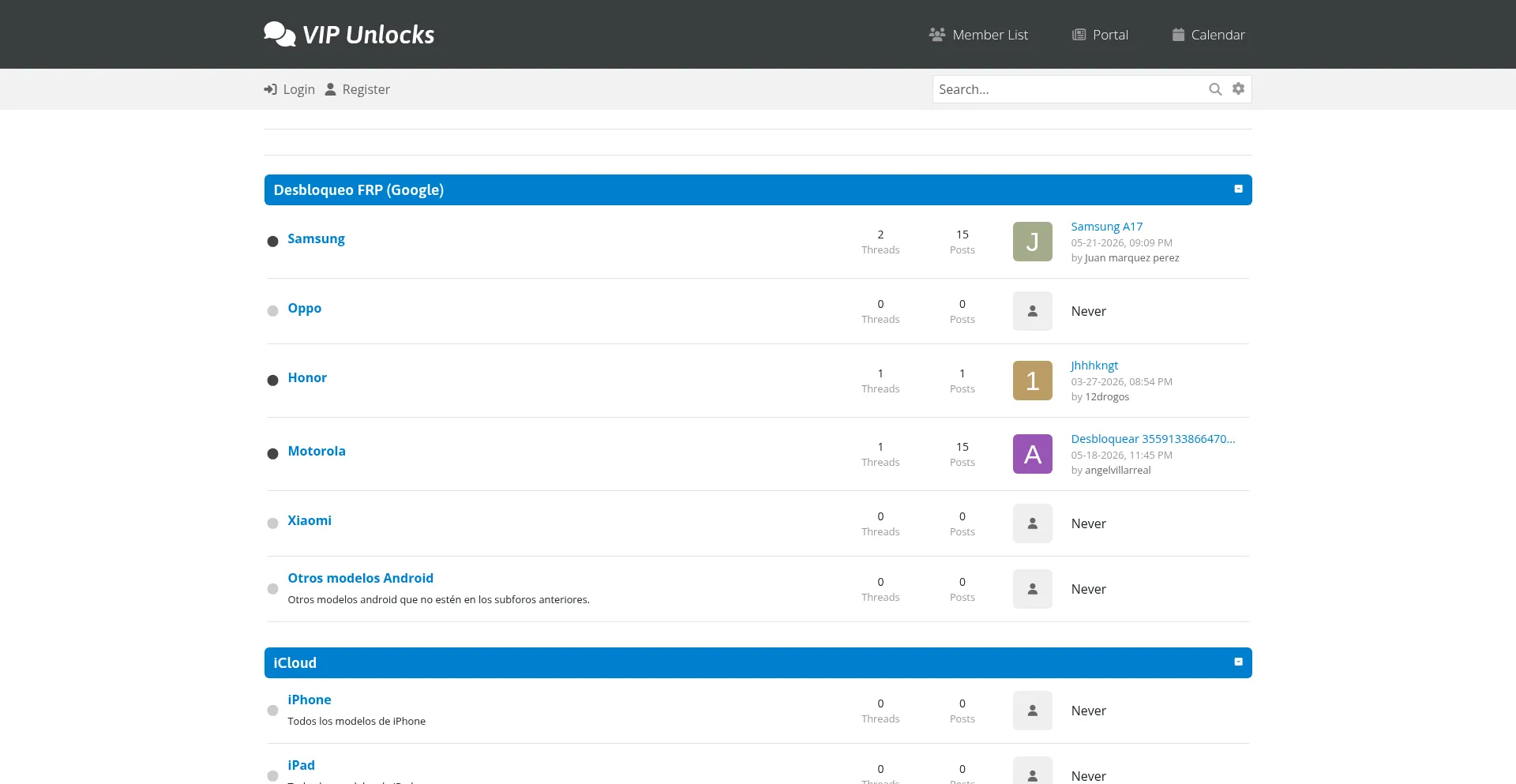Viewport: 1516px width, 784px height.
Task: Click the Register user icon
Action: (331, 89)
